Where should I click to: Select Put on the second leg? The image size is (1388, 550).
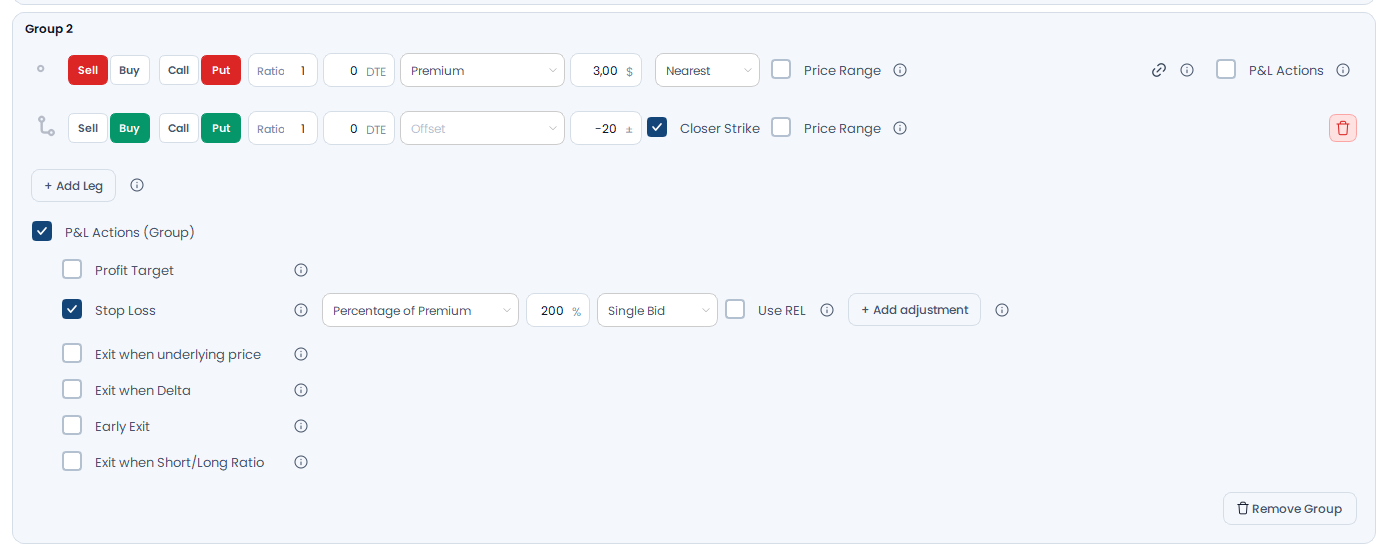click(221, 128)
